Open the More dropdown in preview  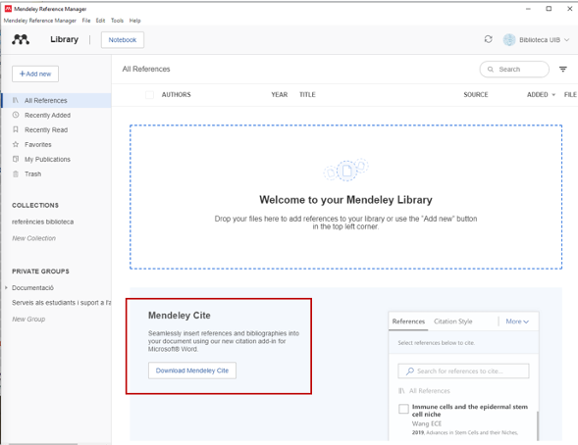point(517,321)
